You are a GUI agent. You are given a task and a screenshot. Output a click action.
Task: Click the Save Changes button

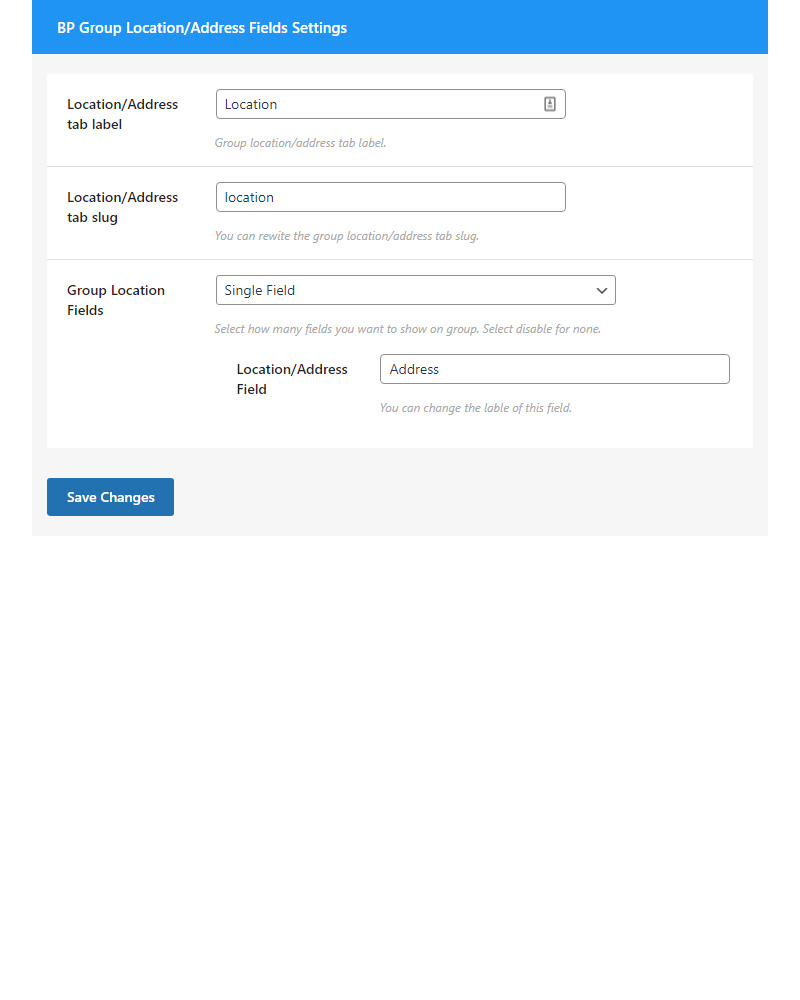tap(110, 497)
